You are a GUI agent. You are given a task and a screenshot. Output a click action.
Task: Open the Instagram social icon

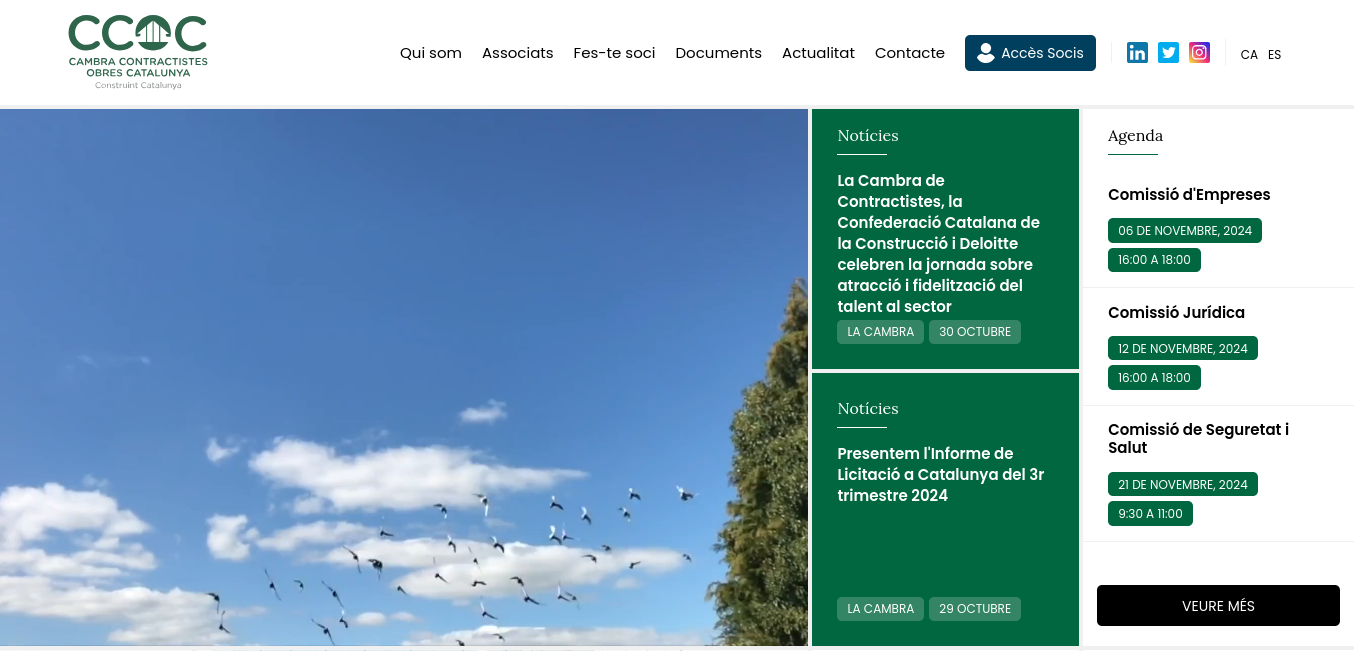coord(1199,53)
